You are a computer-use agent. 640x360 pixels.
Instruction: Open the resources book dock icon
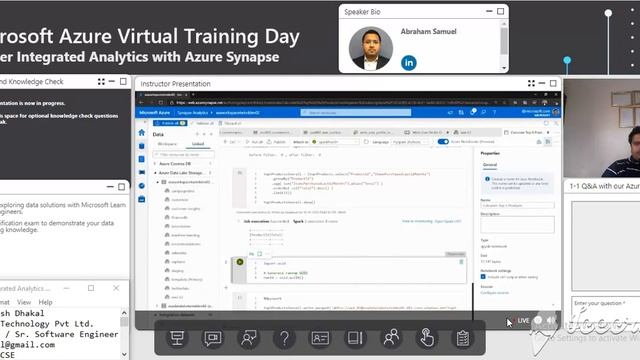point(356,338)
